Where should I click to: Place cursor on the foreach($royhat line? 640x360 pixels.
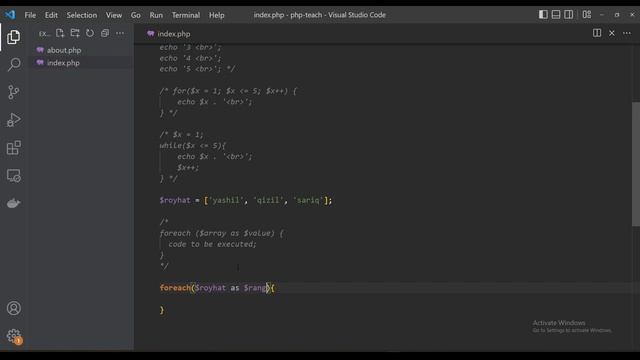[x=217, y=288]
